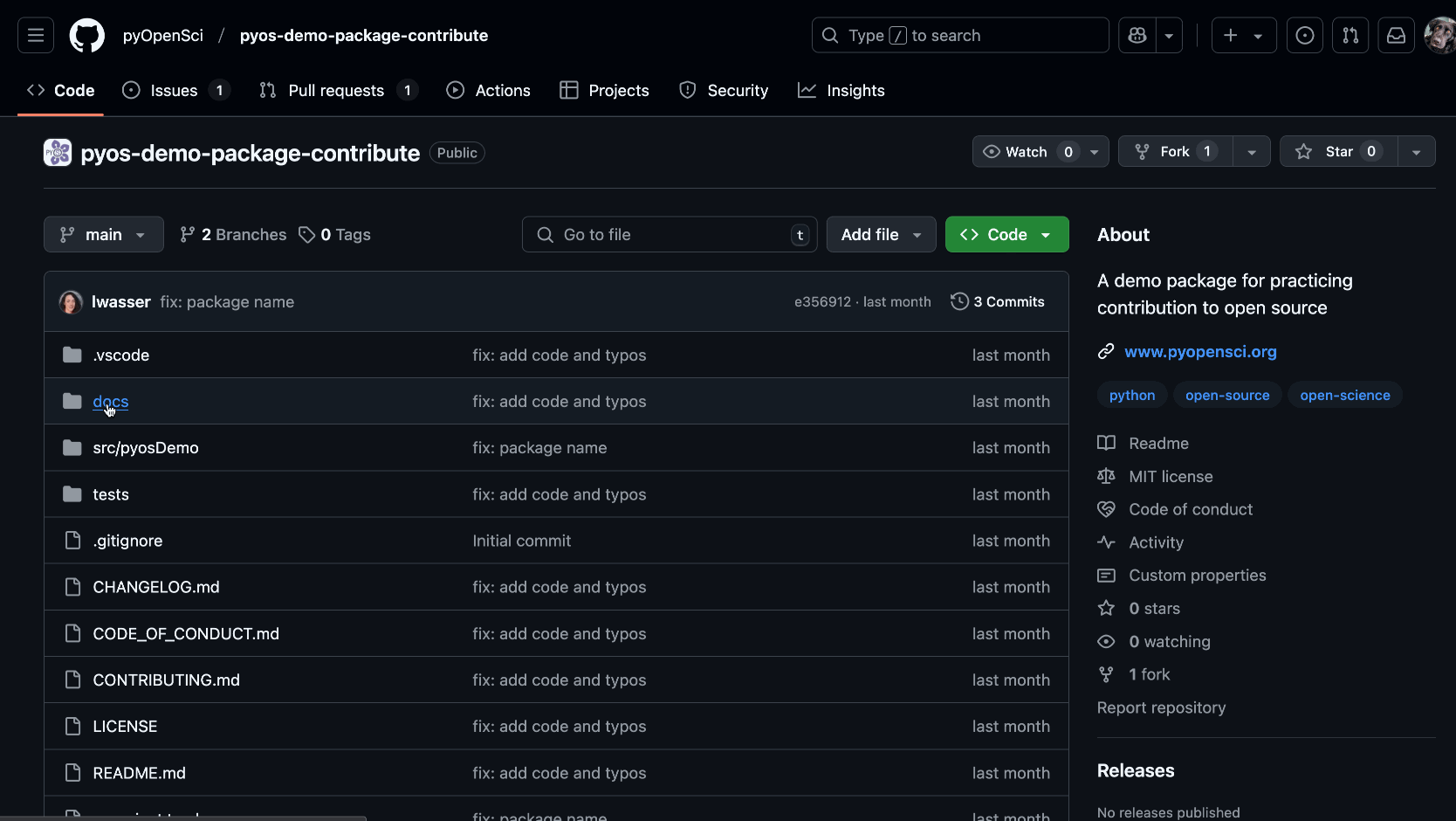
Task: Open the green Code clone dropdown
Action: (x=1007, y=234)
